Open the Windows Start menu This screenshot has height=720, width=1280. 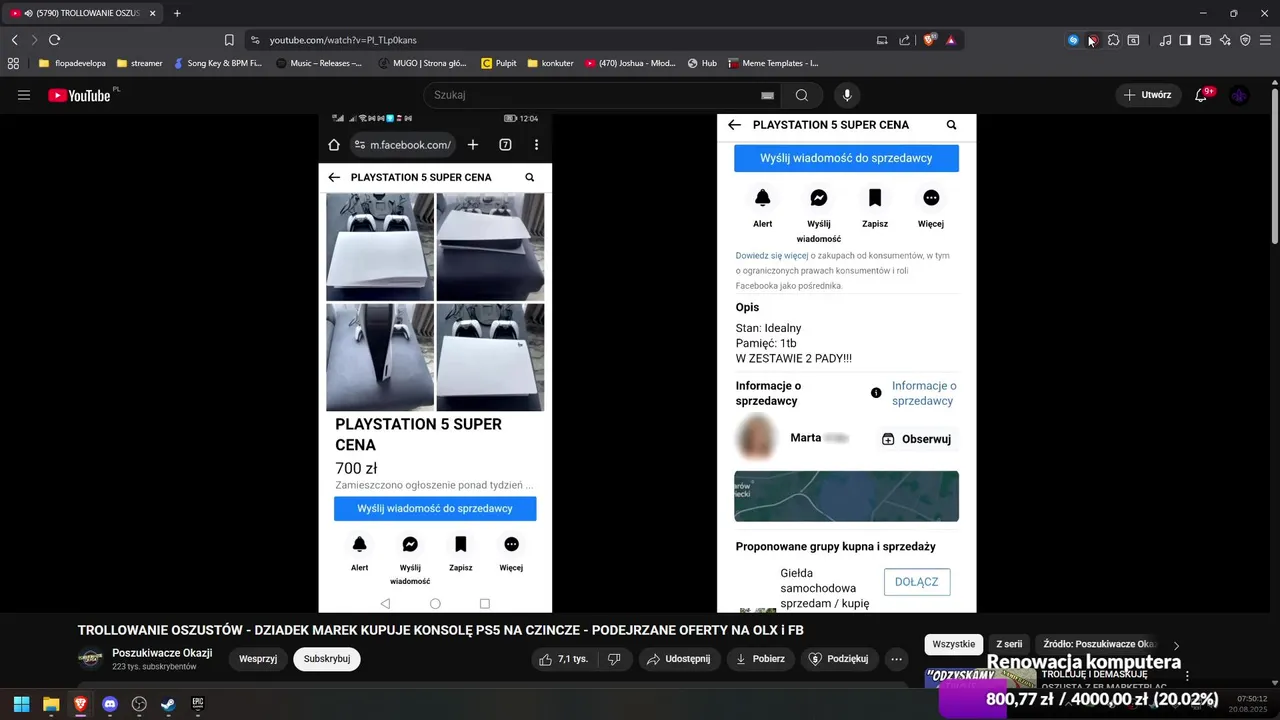[21, 704]
